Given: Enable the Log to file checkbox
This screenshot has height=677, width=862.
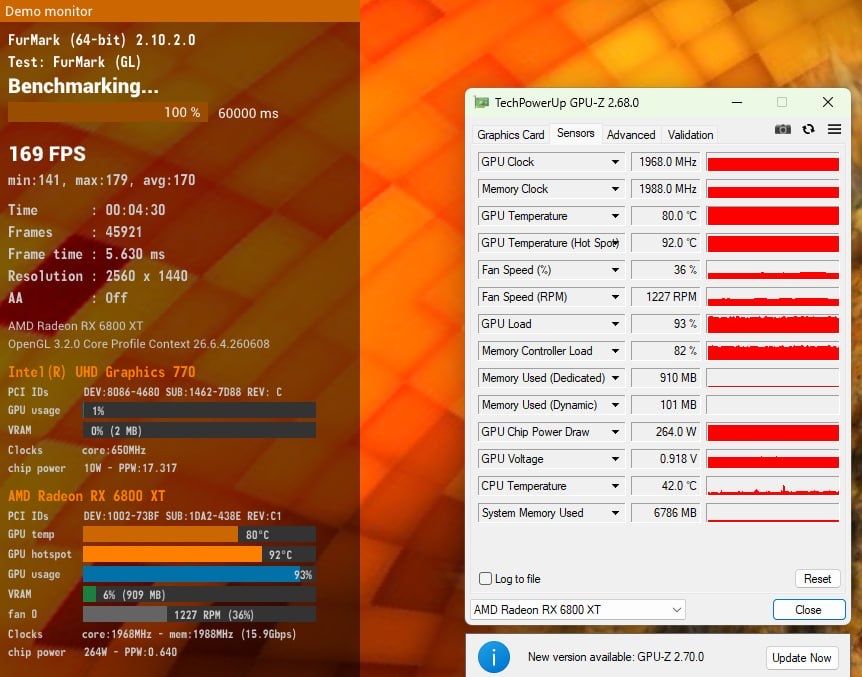Looking at the screenshot, I should (x=485, y=579).
